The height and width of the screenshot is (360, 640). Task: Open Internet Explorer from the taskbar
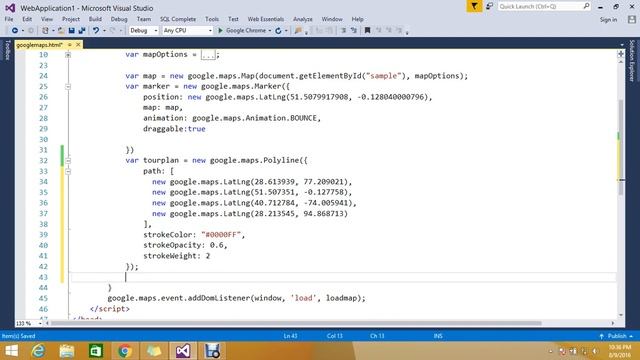[38, 351]
